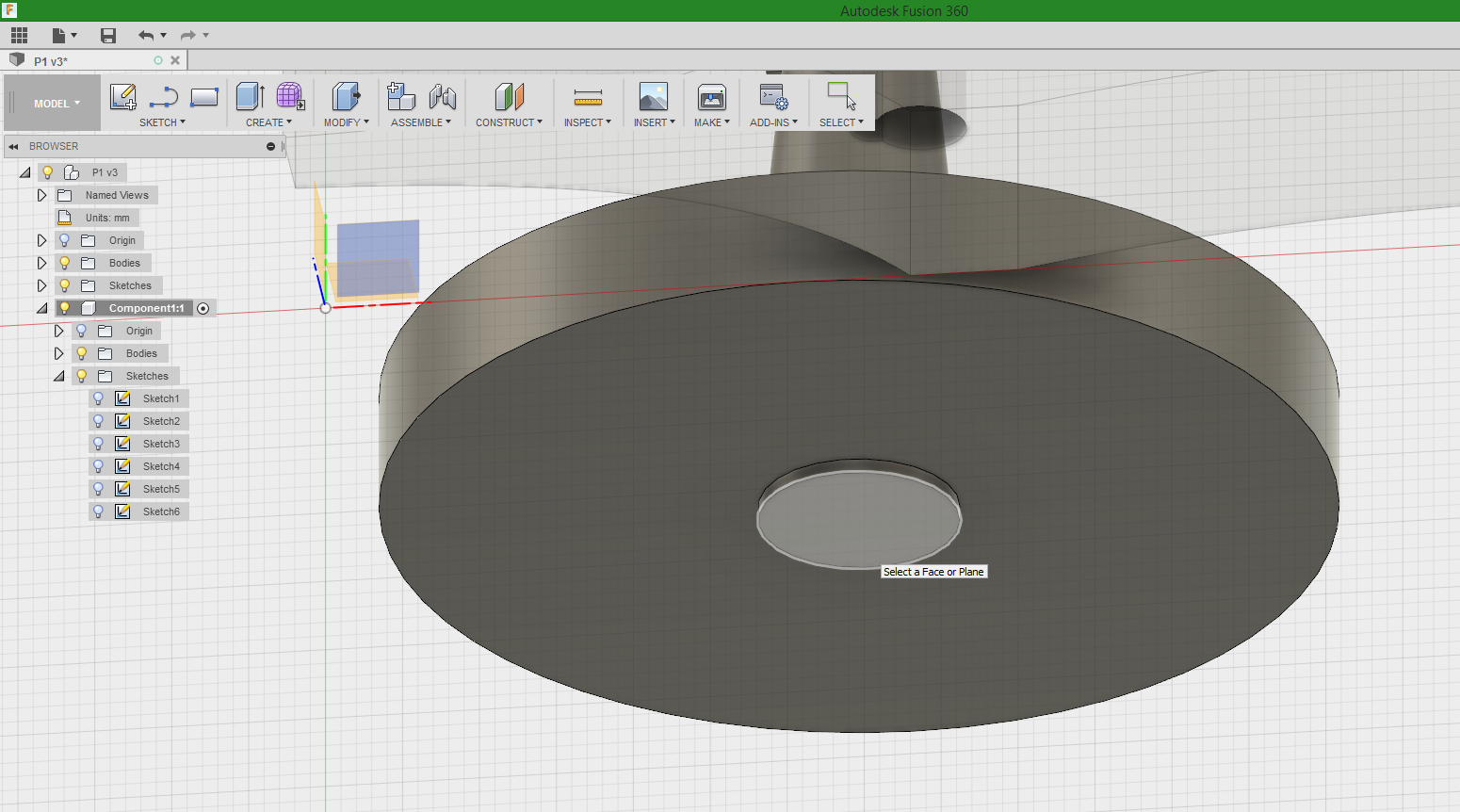Viewport: 1460px width, 812px height.
Task: Select the Insert image tool
Action: 654,97
